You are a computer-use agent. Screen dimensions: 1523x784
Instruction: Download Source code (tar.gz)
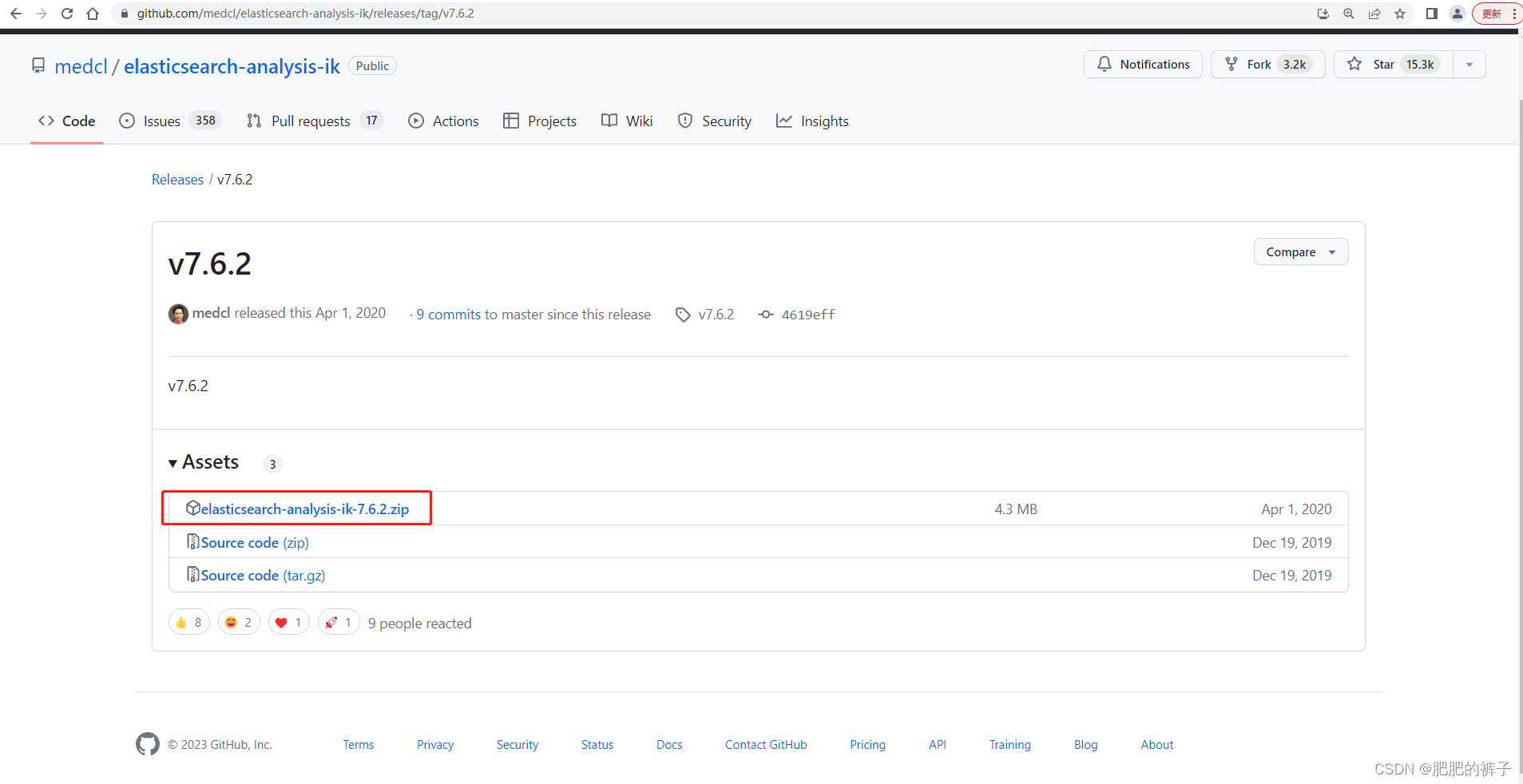pos(263,576)
